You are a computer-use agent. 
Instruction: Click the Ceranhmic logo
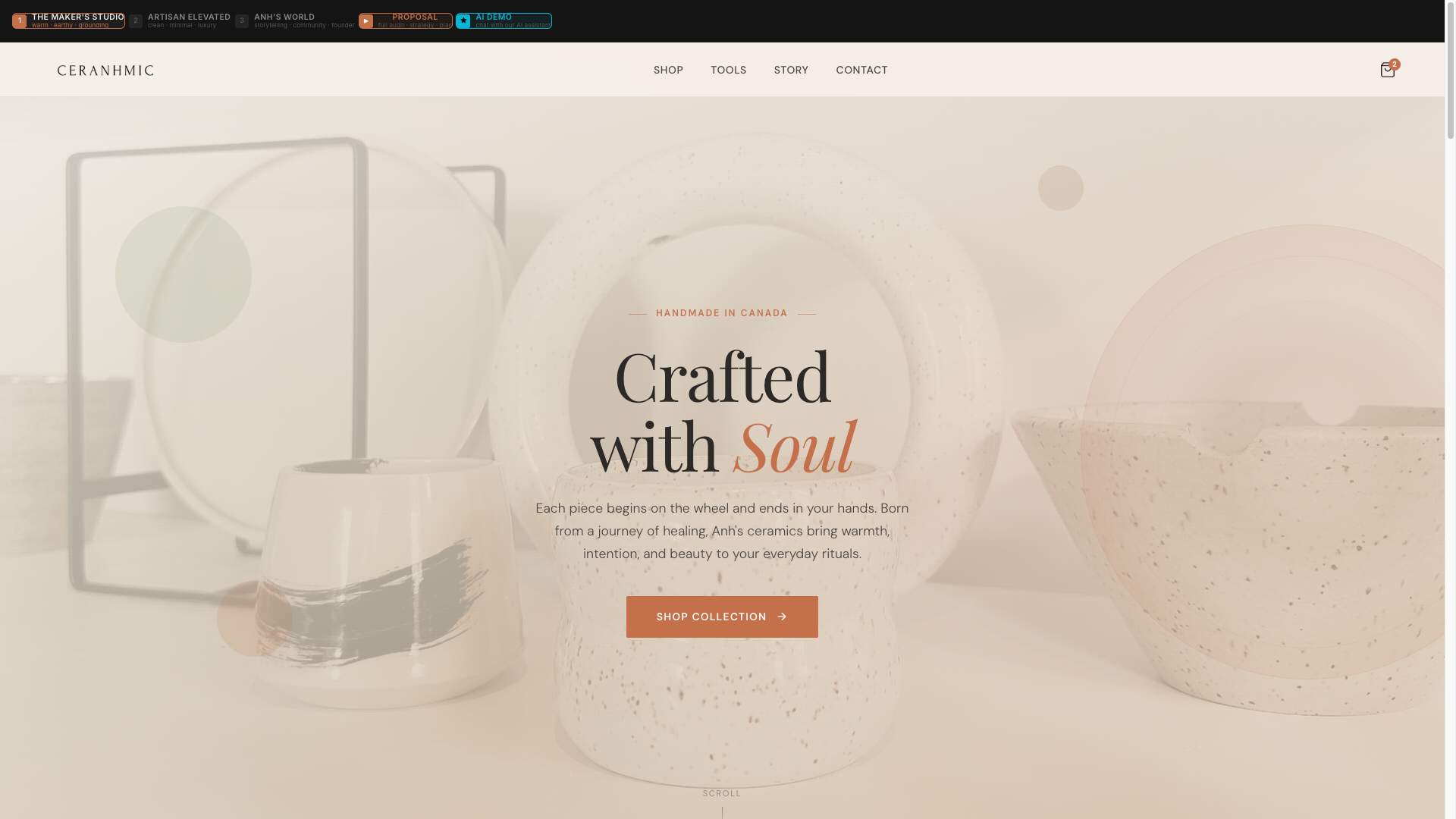click(x=105, y=71)
